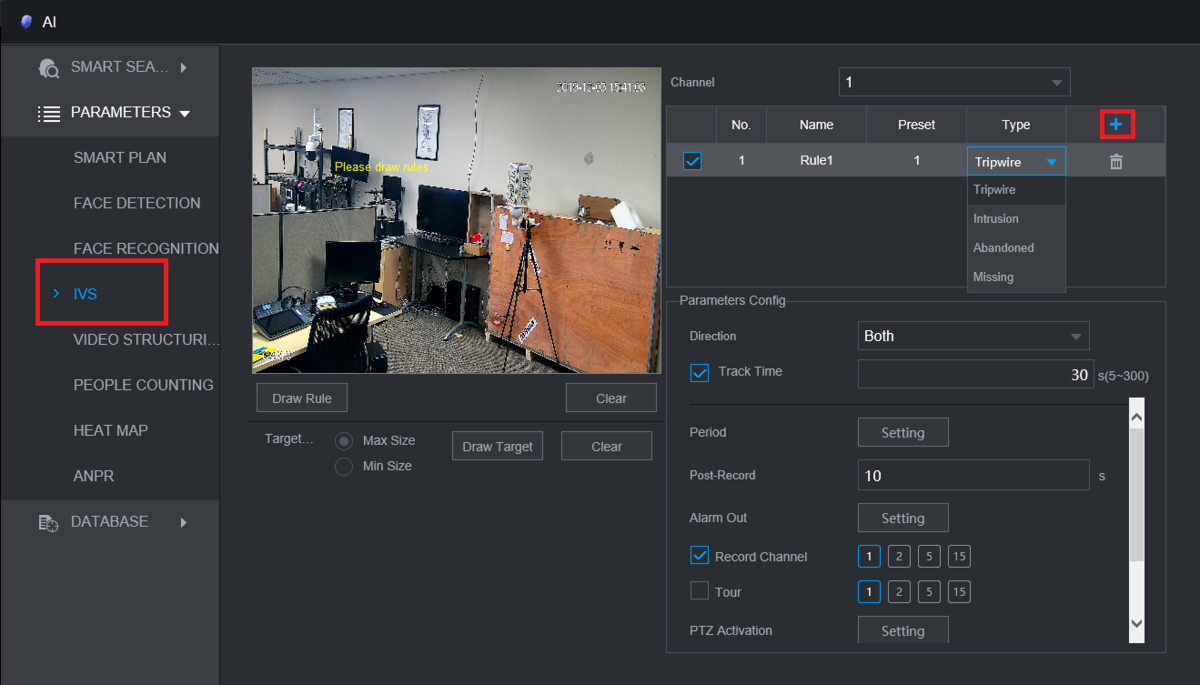Select Tour channel number 5 box

[x=929, y=592]
